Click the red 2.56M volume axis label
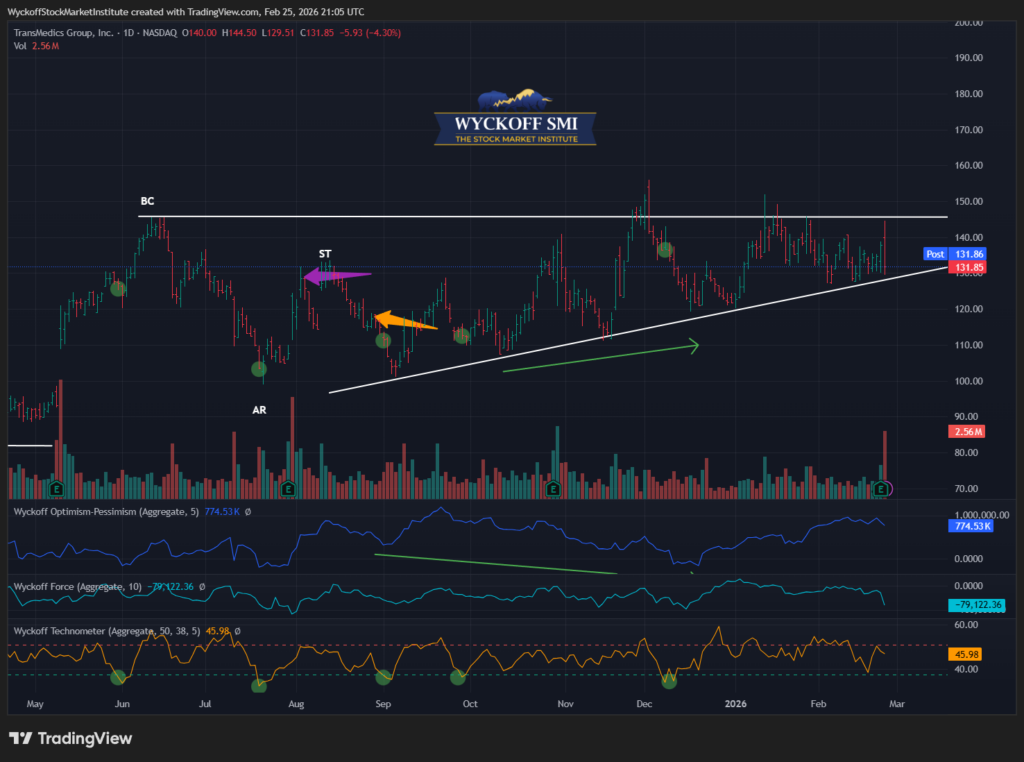This screenshot has width=1024, height=762. [x=966, y=431]
